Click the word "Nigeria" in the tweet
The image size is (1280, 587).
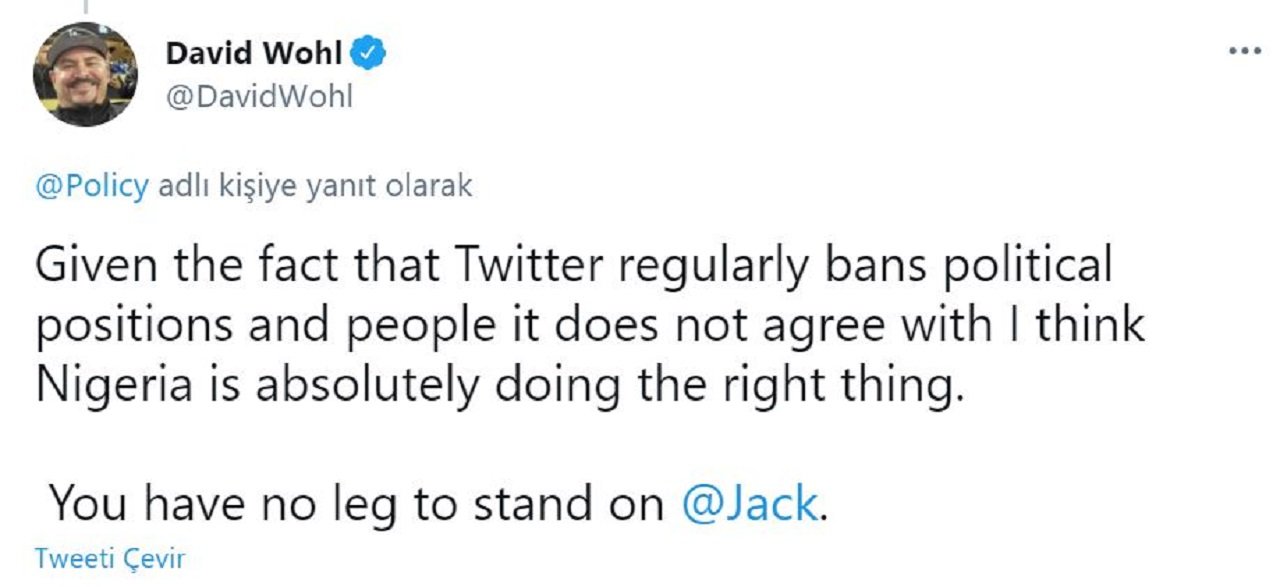pyautogui.click(x=113, y=386)
